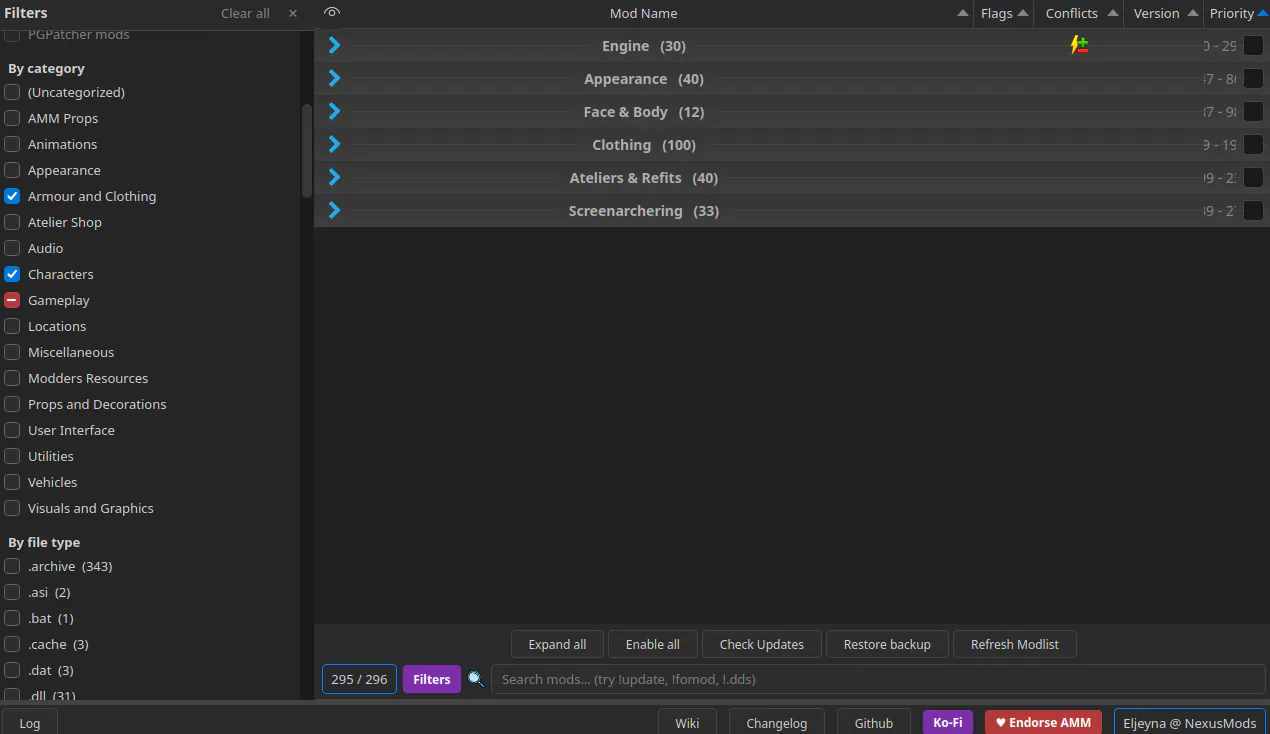Screen dimensions: 1270x734
Task: Check the Atelier Shop filter
Action: point(12,222)
